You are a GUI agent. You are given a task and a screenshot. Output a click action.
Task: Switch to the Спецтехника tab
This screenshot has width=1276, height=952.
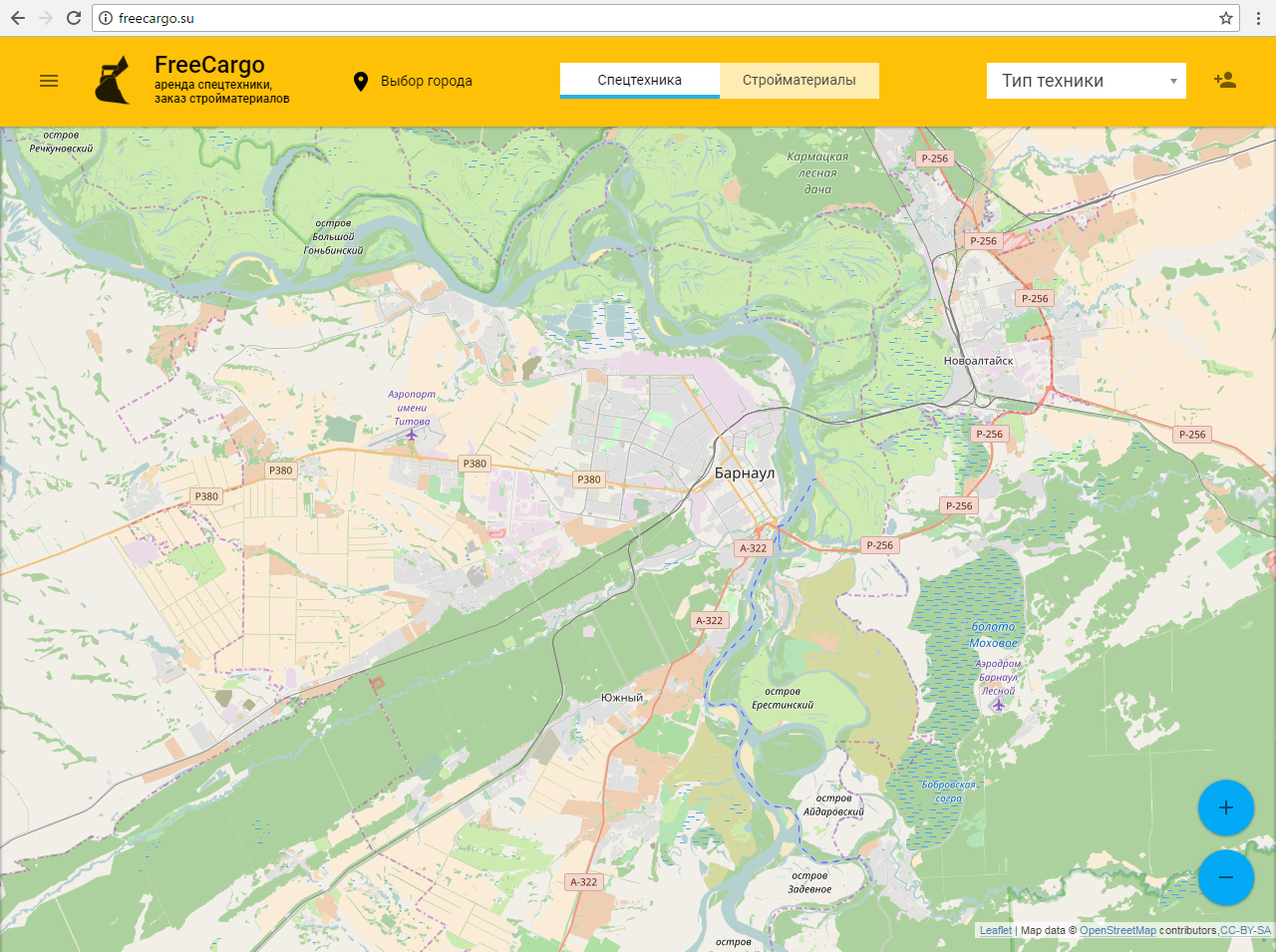639,80
